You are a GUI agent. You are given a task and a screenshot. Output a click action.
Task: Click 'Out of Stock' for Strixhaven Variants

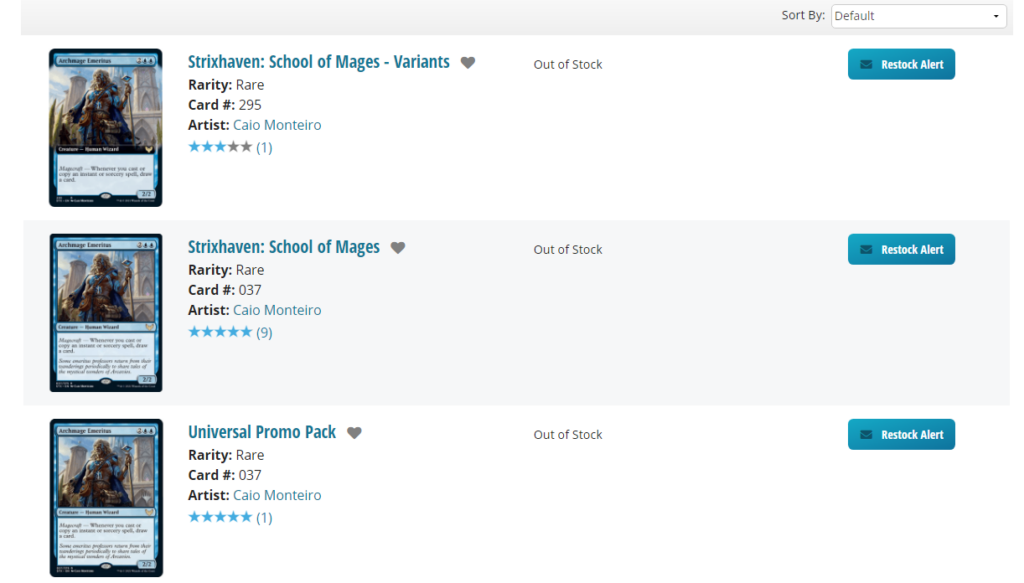[568, 65]
